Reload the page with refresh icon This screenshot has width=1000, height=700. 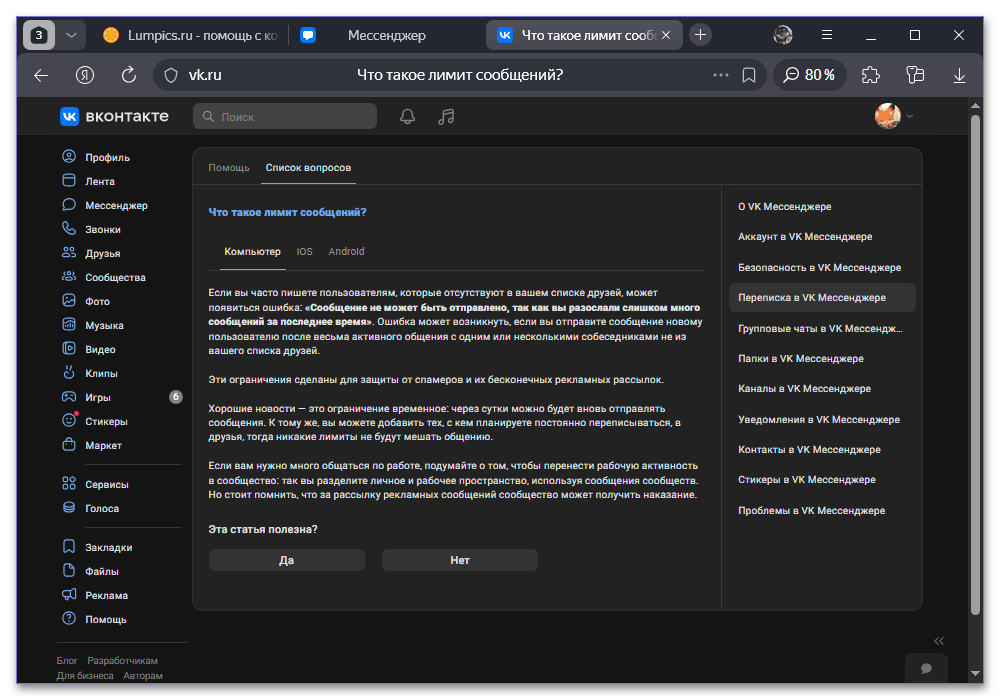[x=129, y=75]
